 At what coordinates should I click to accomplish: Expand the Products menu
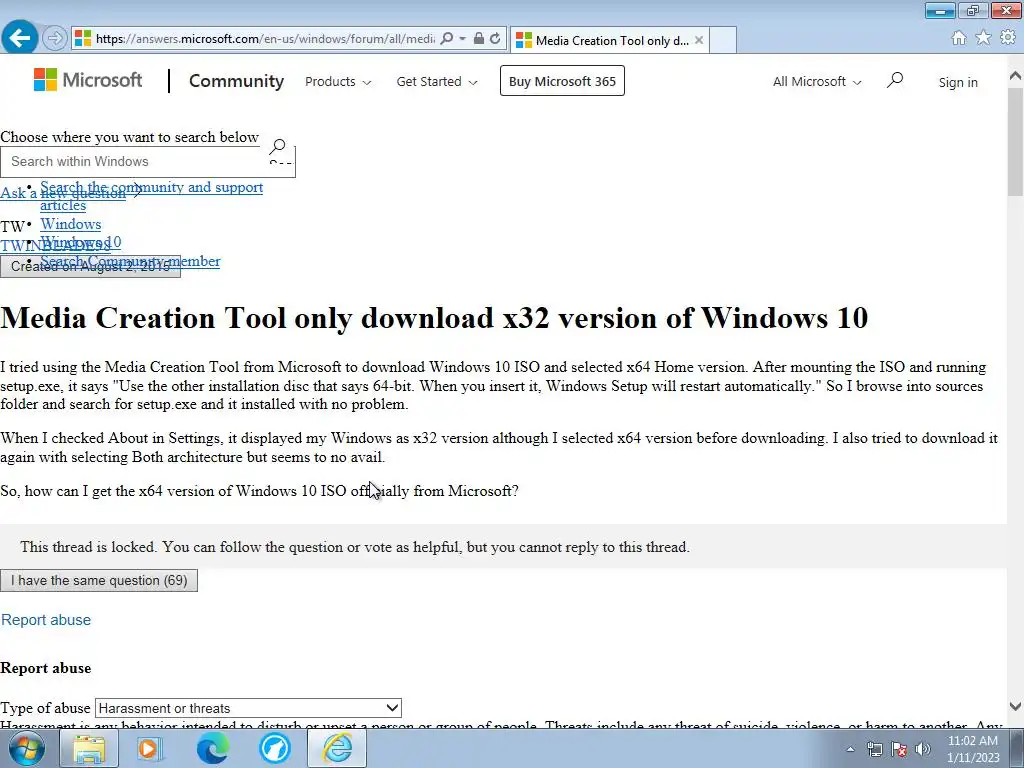338,82
